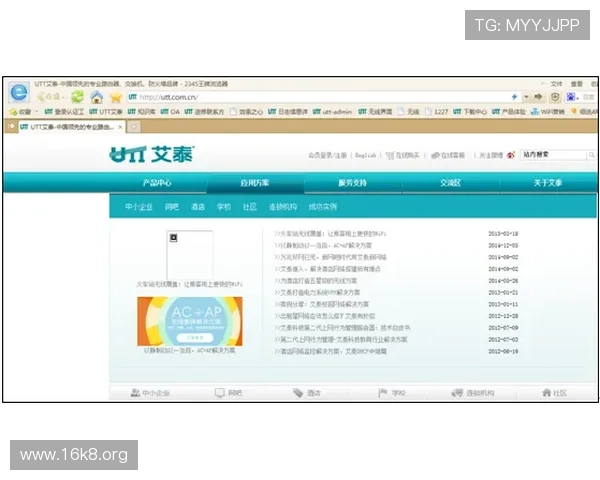Go to browser home page icon

(x=96, y=97)
